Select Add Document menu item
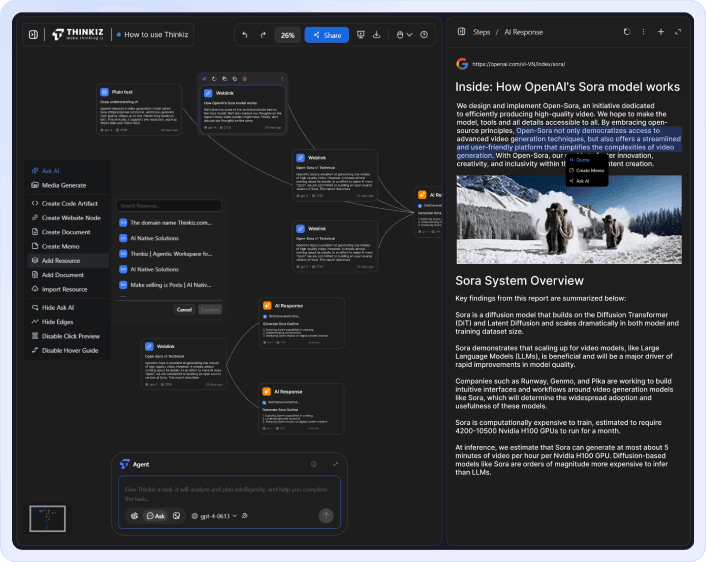 68,275
